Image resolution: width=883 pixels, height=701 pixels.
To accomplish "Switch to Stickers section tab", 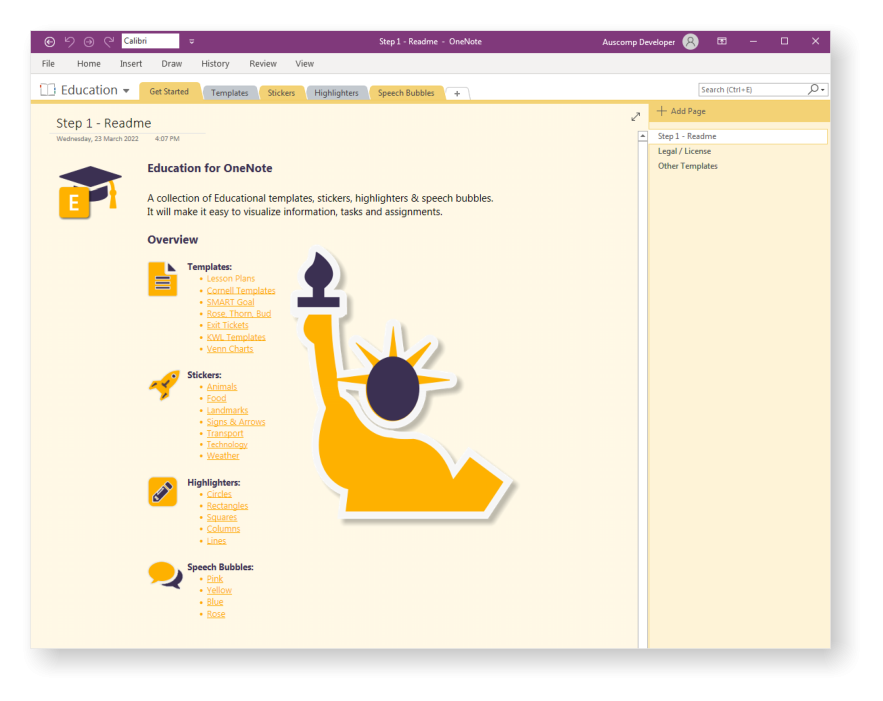I will 281,93.
